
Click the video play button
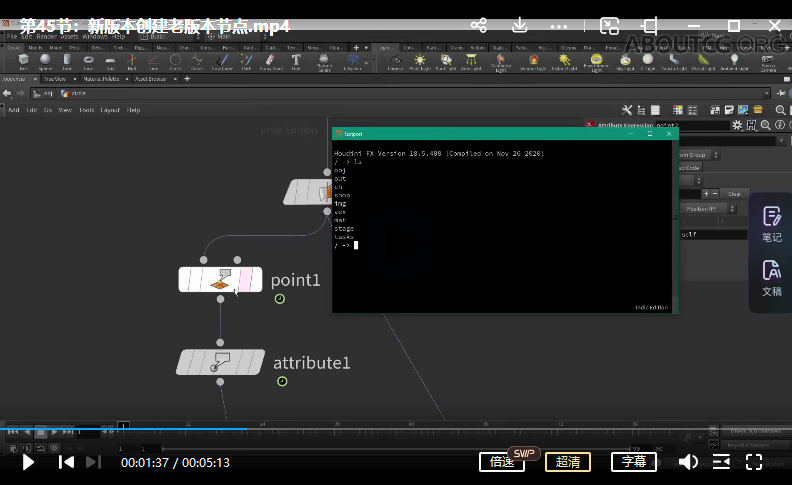pyautogui.click(x=28, y=462)
